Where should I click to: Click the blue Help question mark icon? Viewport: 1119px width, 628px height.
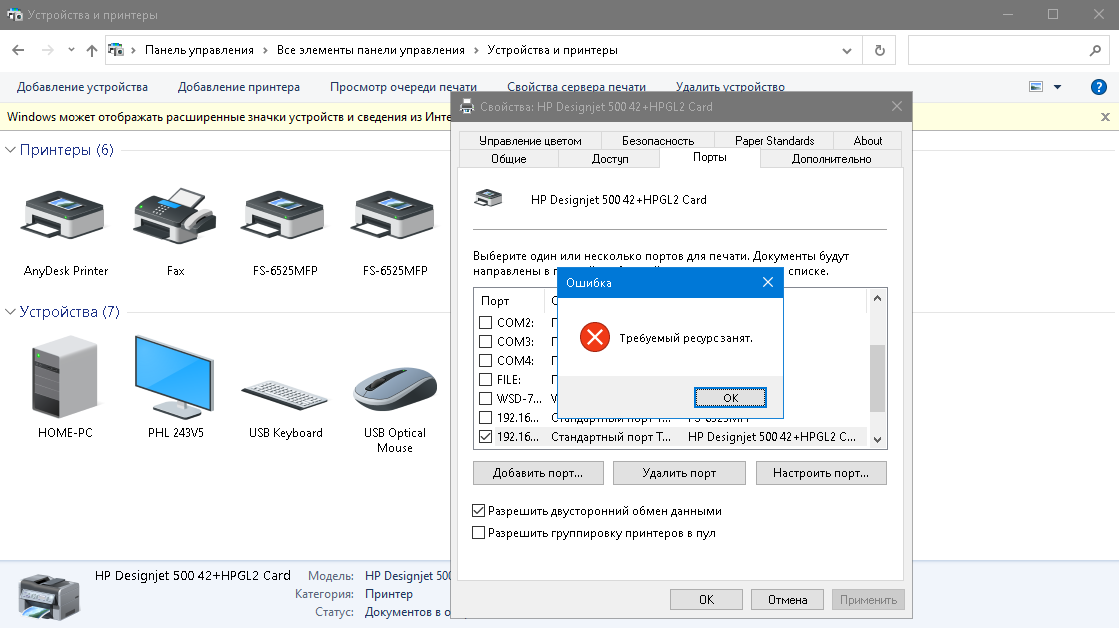(1100, 86)
